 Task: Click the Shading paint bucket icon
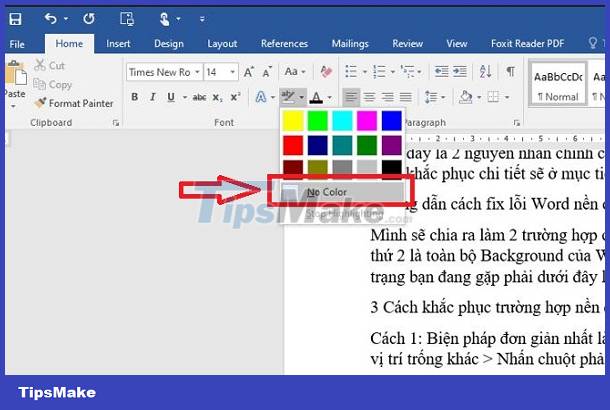tap(465, 97)
